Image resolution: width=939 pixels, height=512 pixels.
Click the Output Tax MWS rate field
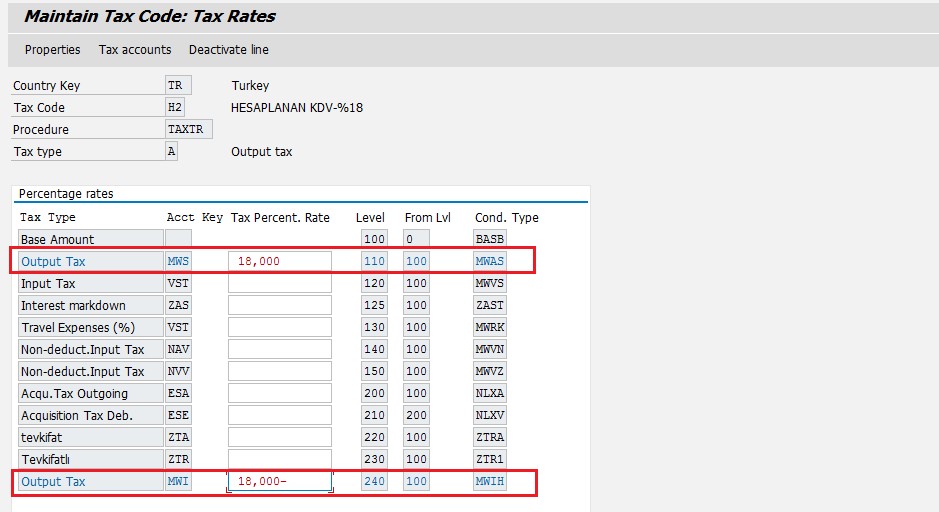click(280, 261)
